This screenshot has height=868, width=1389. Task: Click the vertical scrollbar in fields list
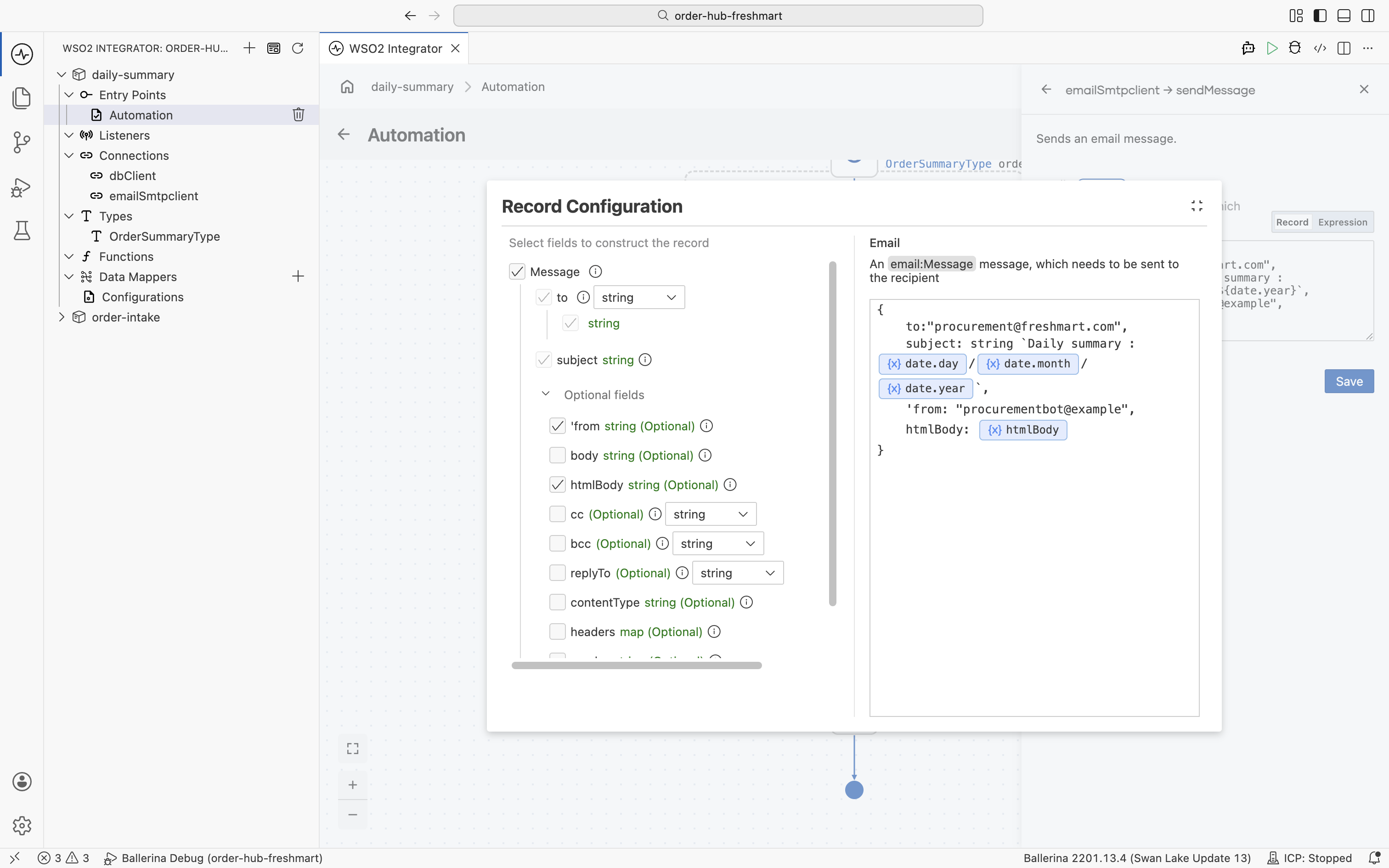(832, 434)
